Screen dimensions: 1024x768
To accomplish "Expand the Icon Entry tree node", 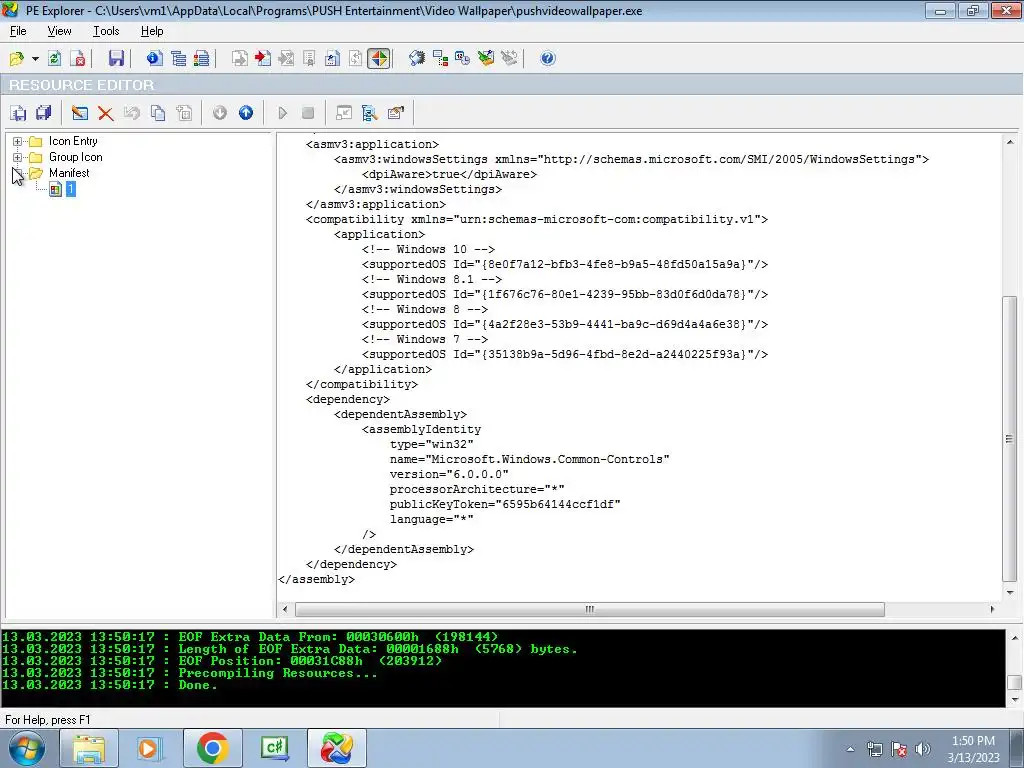I will point(18,141).
